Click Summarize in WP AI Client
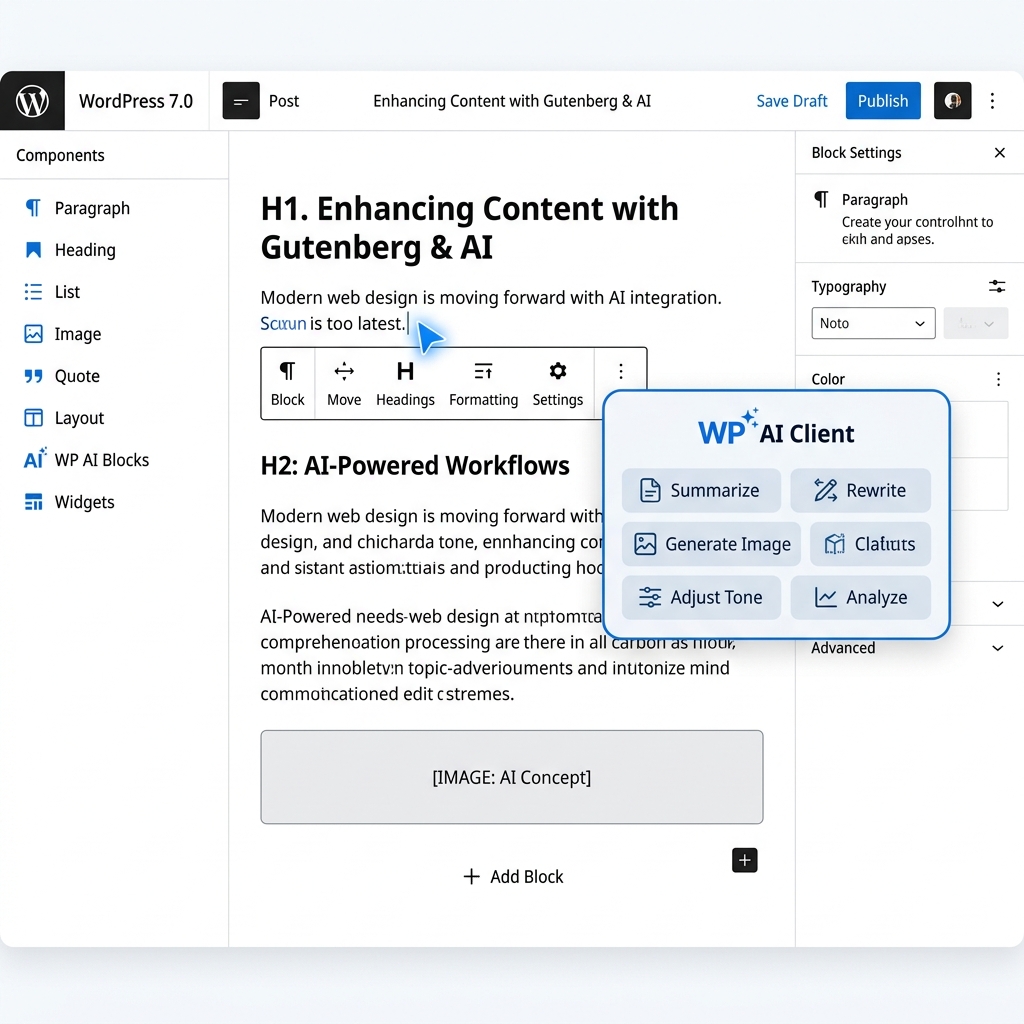This screenshot has width=1024, height=1024. pyautogui.click(x=701, y=490)
